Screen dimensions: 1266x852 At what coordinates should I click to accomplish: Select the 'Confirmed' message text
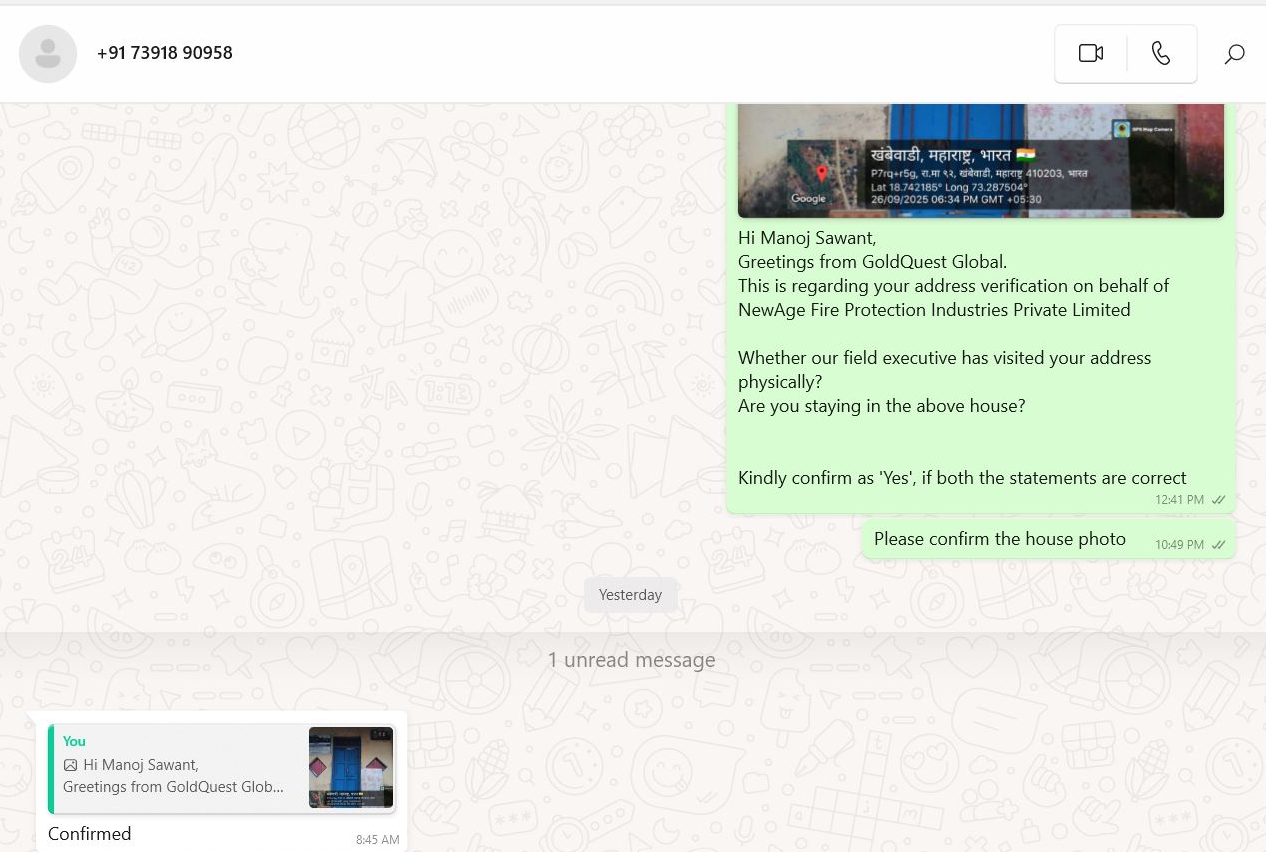pyautogui.click(x=90, y=833)
